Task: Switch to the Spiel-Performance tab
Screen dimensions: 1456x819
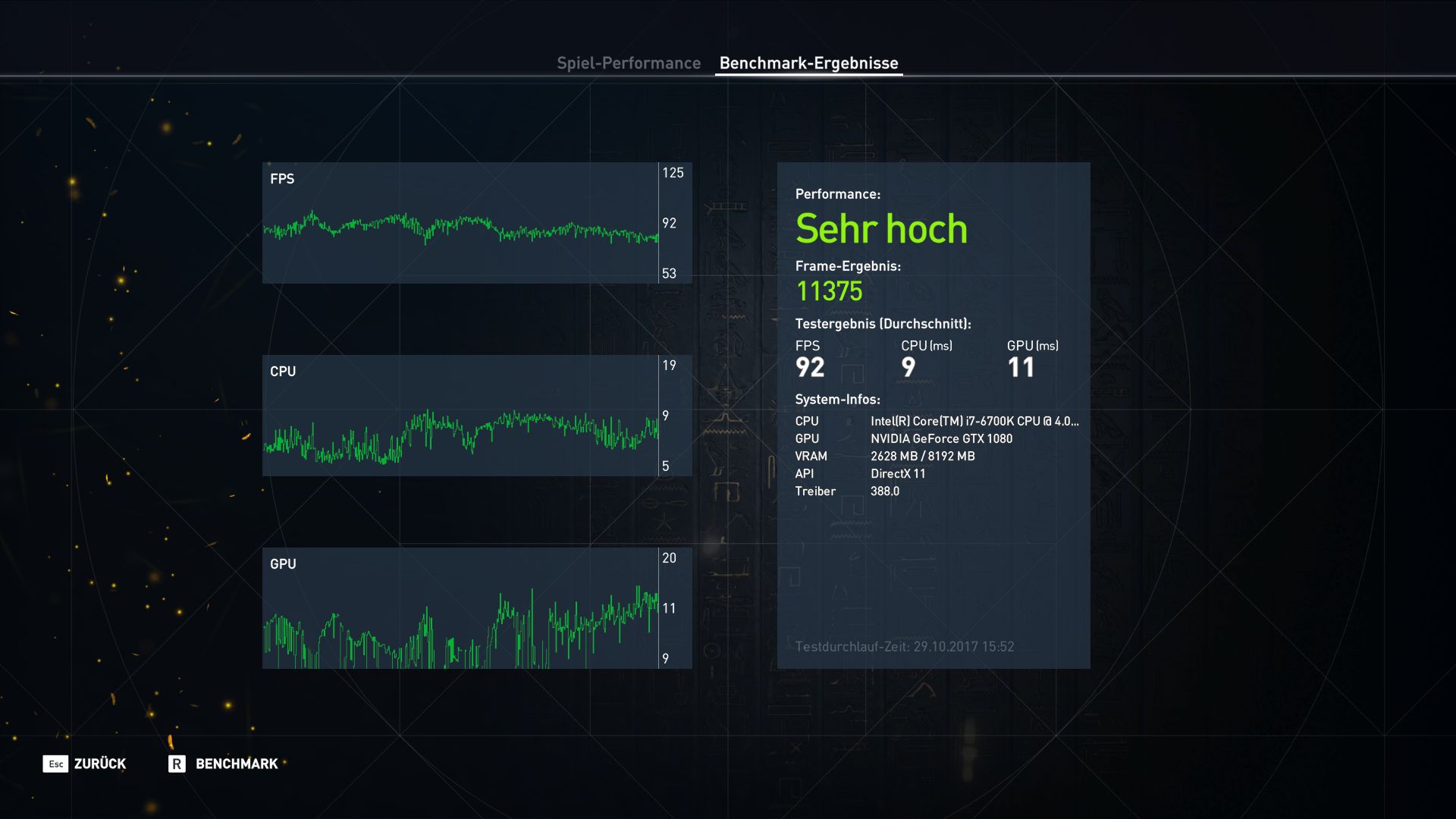Action: 629,63
